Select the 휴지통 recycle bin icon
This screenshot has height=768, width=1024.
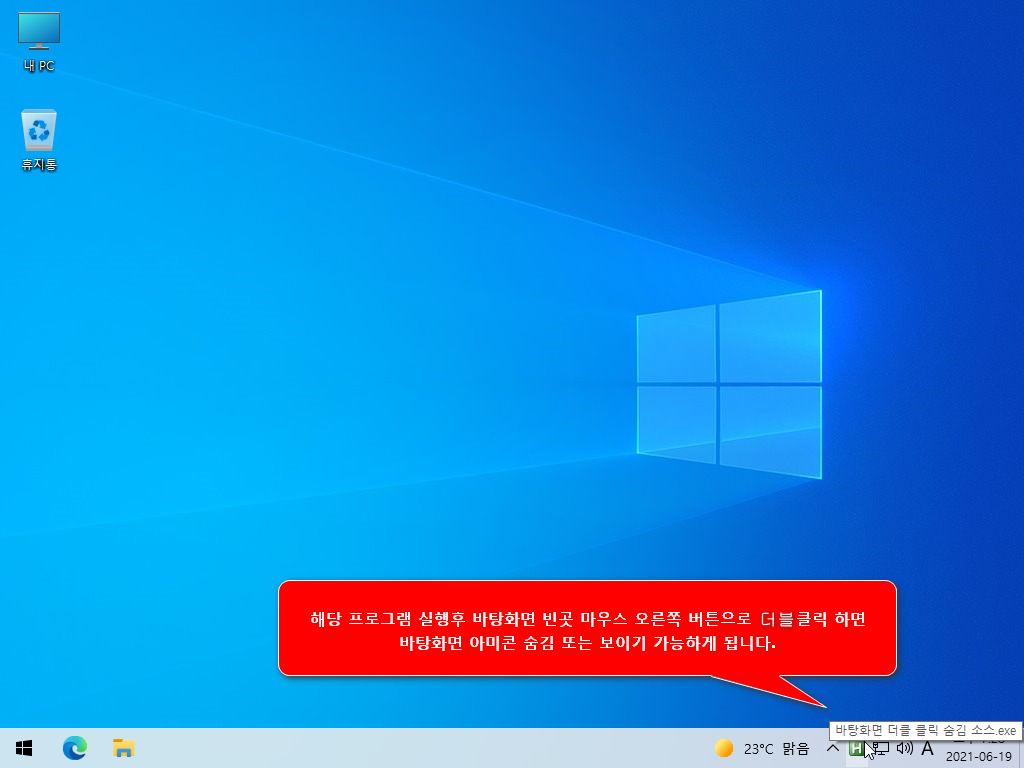tap(39, 140)
